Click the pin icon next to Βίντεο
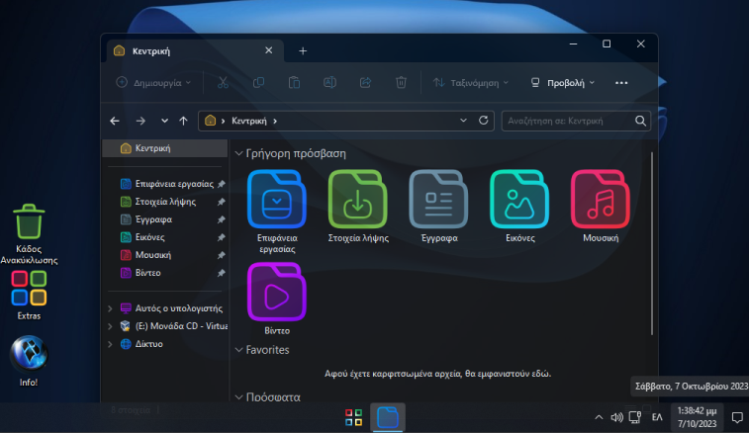 (221, 273)
